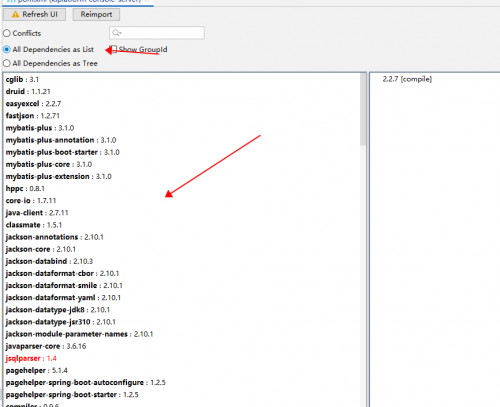Select jackson-core : 2.10.1 entry

click(x=41, y=249)
